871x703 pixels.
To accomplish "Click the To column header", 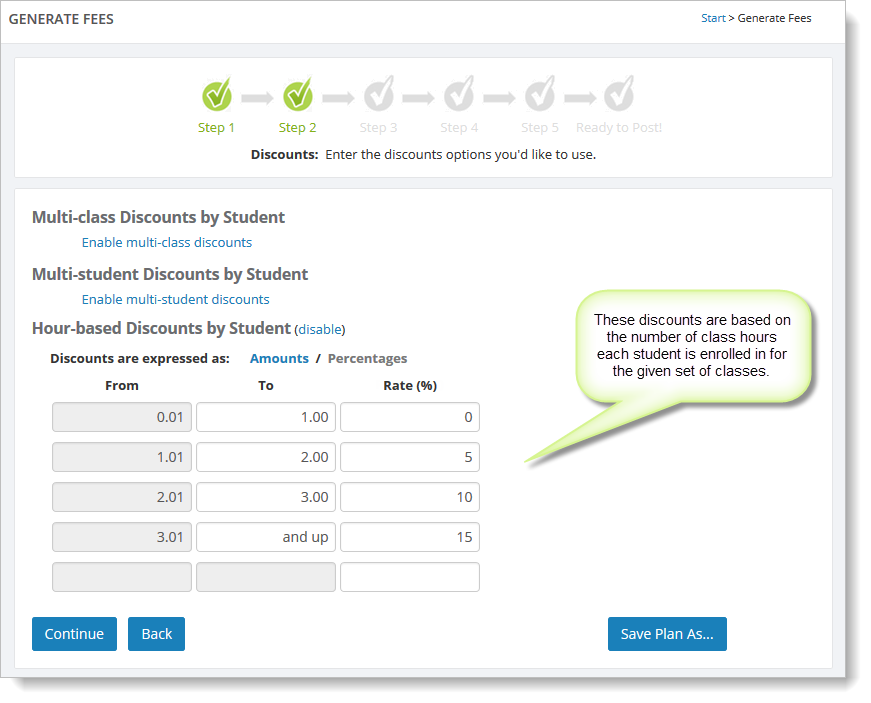I will (266, 386).
